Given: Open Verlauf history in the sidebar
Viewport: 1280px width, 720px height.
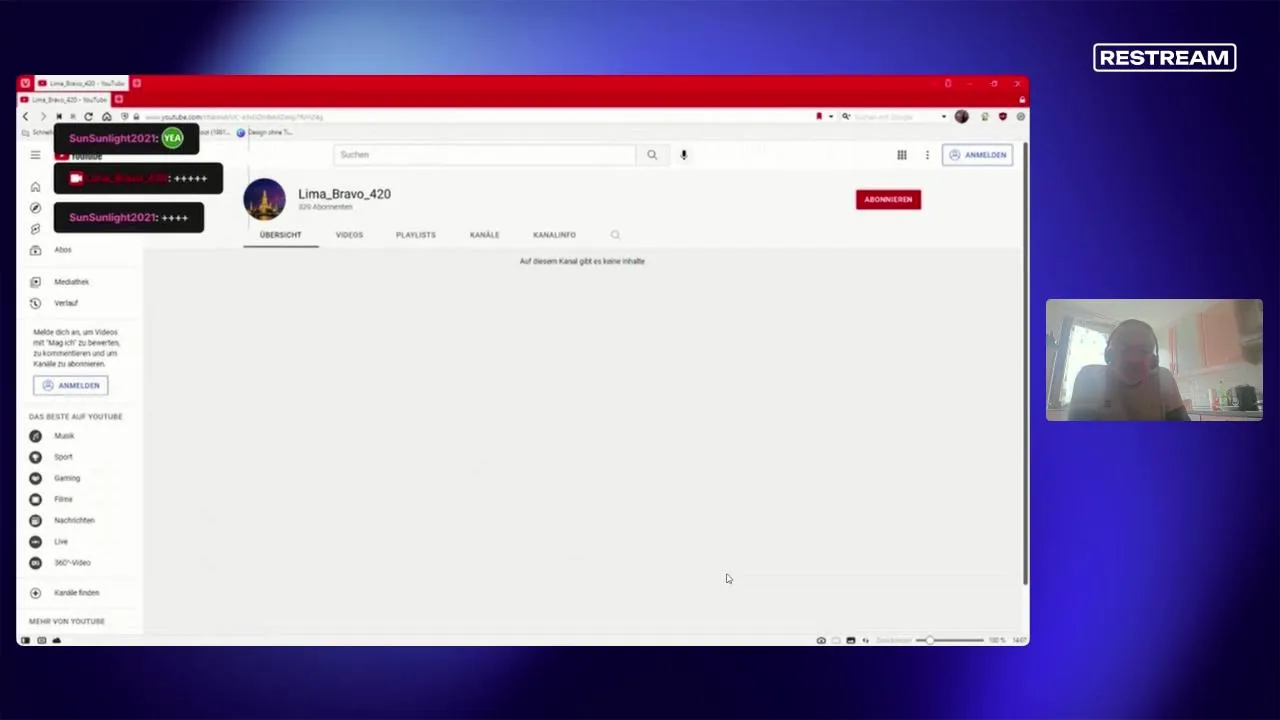Looking at the screenshot, I should click(66, 303).
